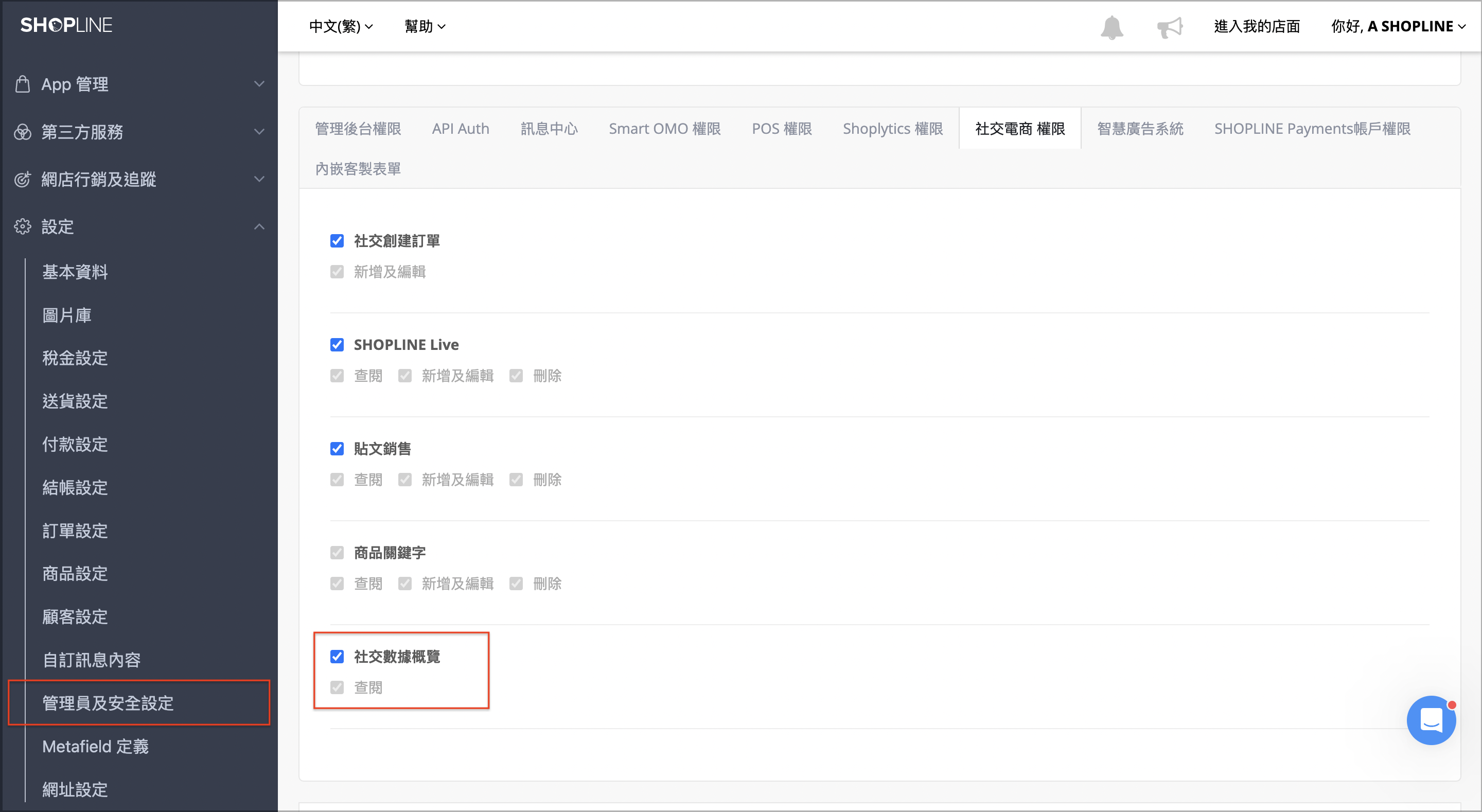The height and width of the screenshot is (812, 1482).
Task: Open the announcements megaphone icon
Action: (1170, 27)
